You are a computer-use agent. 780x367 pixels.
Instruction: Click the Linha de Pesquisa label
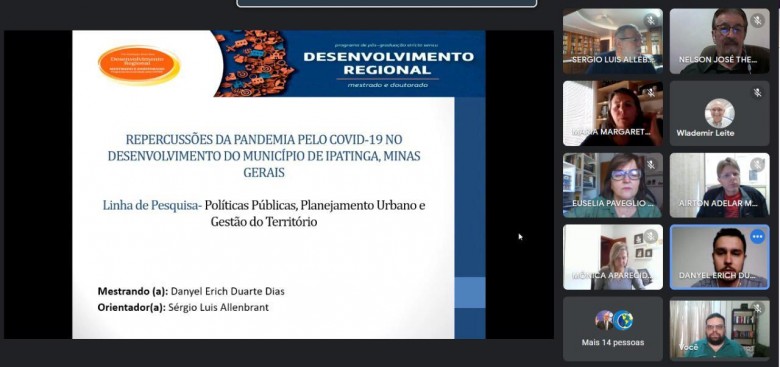point(152,205)
